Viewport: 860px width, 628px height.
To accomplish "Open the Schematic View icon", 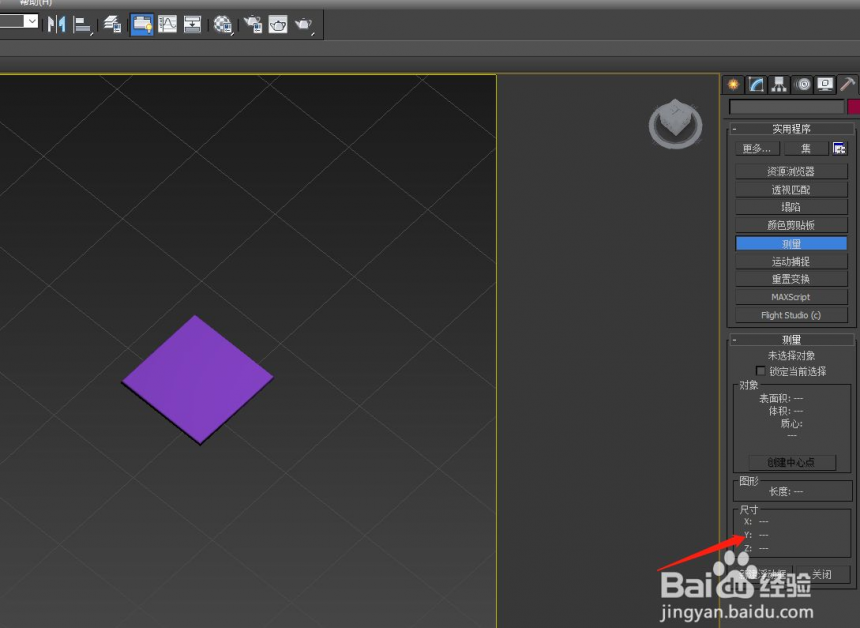I will pos(193,24).
